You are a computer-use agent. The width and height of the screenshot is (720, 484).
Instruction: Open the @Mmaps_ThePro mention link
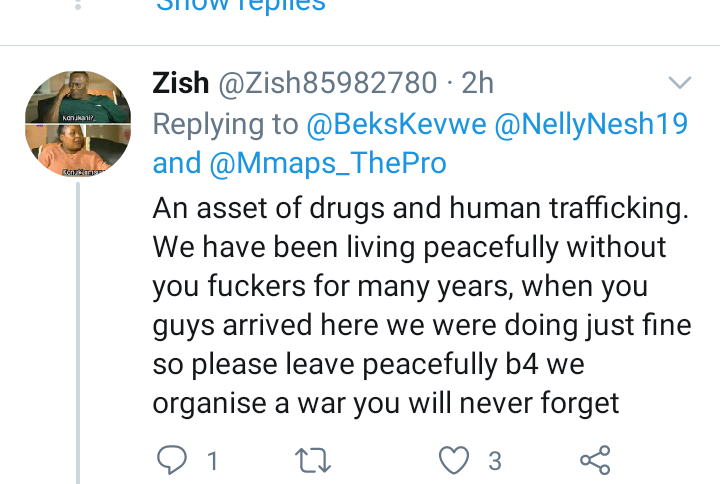[328, 163]
